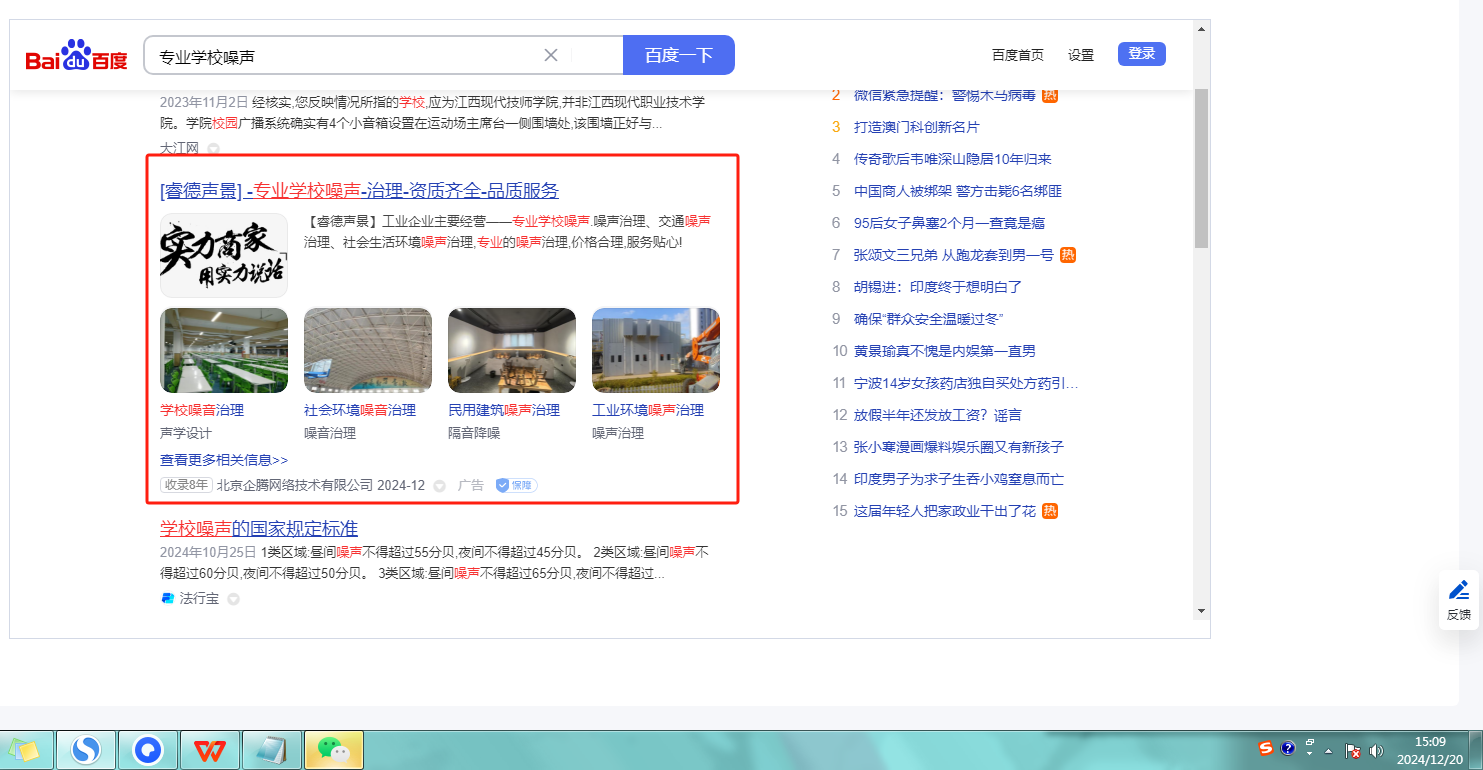Click the 登录 login button

click(1141, 54)
